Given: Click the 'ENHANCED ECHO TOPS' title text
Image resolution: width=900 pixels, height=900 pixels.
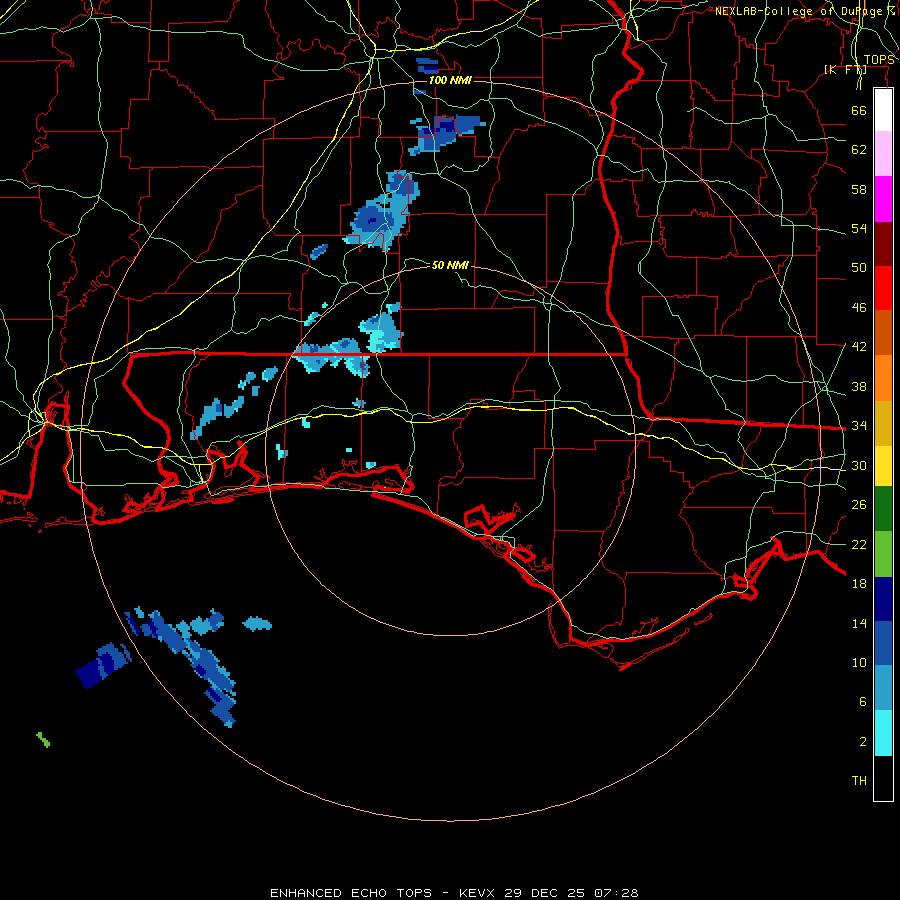Looking at the screenshot, I should (x=351, y=893).
